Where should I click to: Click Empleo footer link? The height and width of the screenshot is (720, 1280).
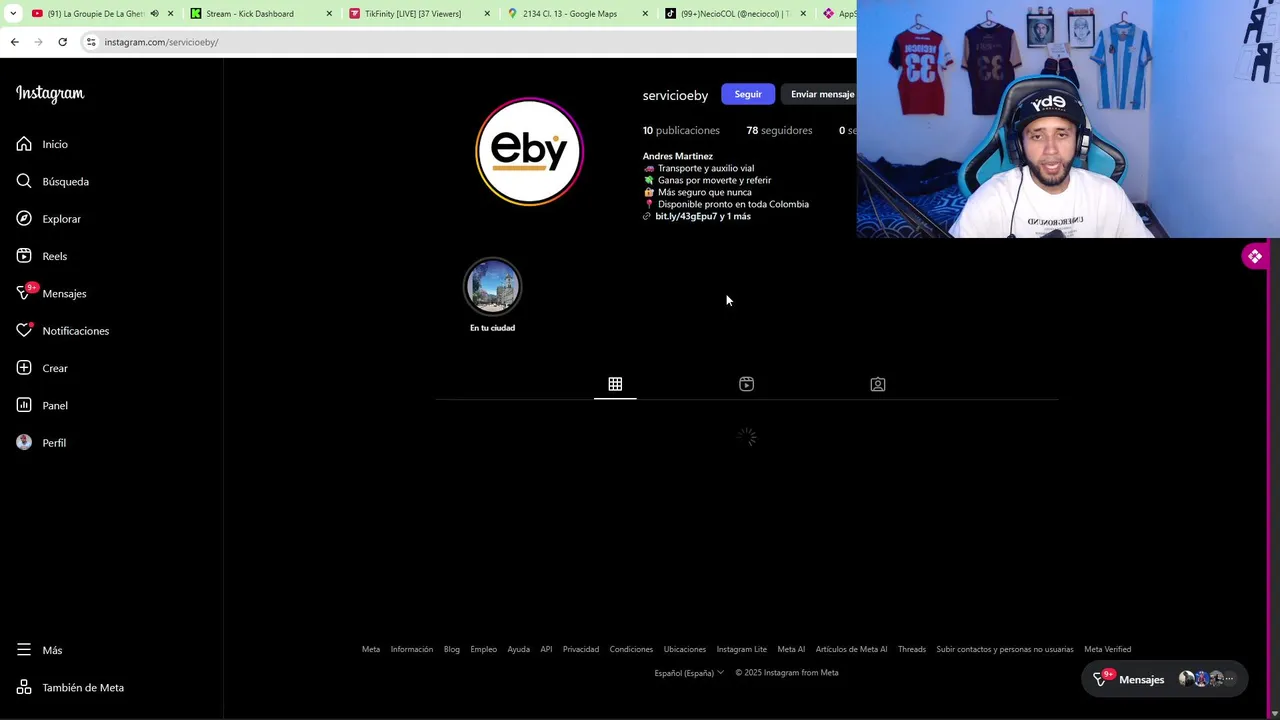[x=484, y=649]
